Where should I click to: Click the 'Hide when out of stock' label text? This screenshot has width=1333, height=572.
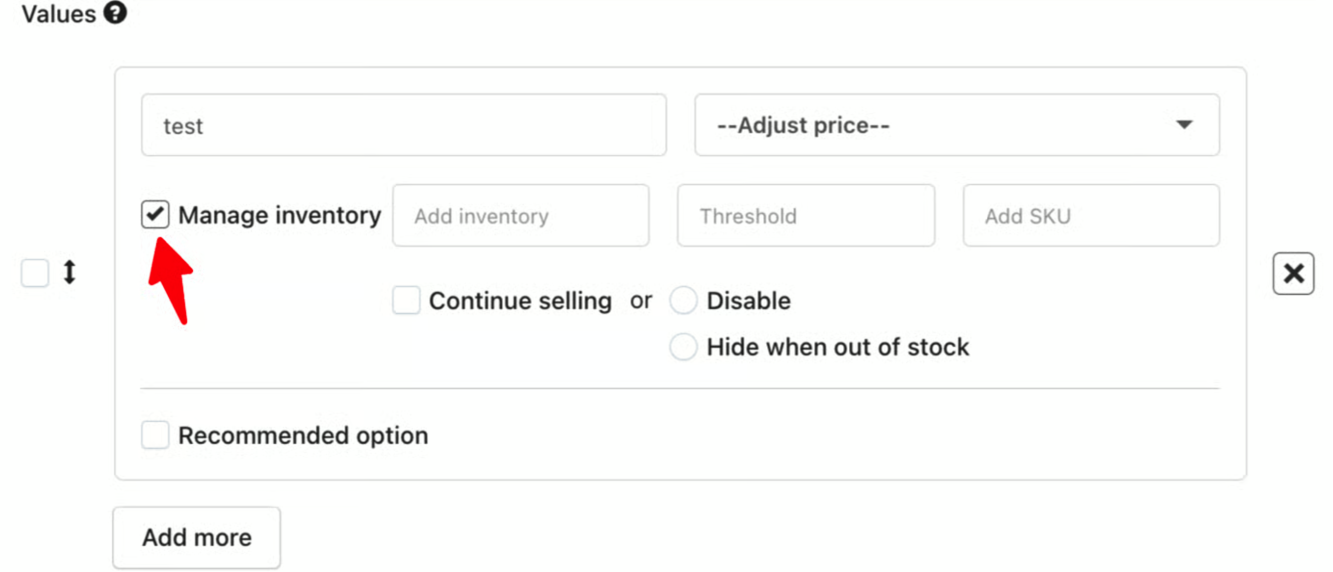tap(838, 347)
